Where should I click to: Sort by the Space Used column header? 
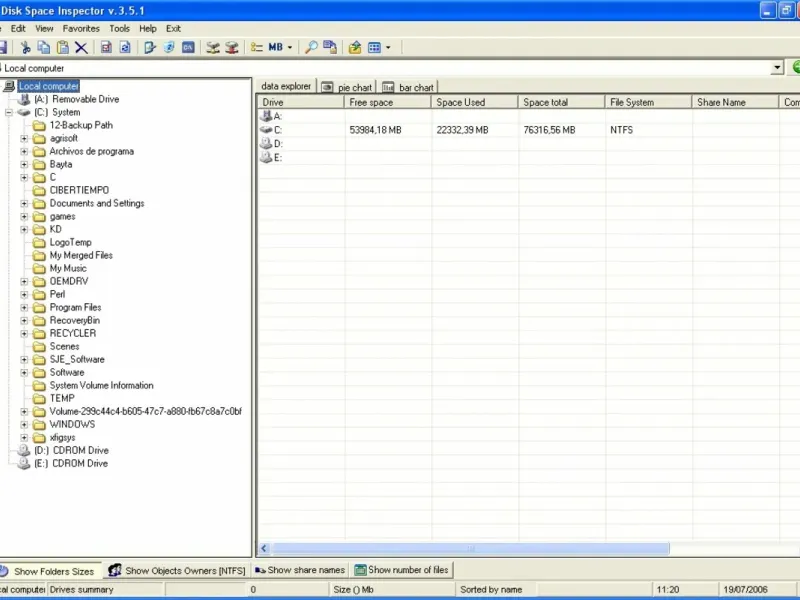[x=474, y=103]
